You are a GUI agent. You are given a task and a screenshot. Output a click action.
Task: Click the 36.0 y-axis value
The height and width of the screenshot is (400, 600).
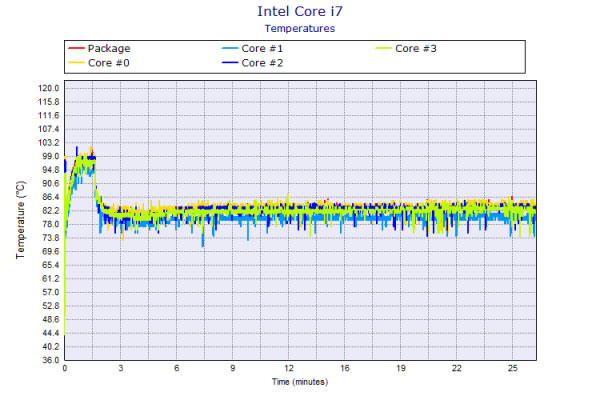[x=50, y=360]
